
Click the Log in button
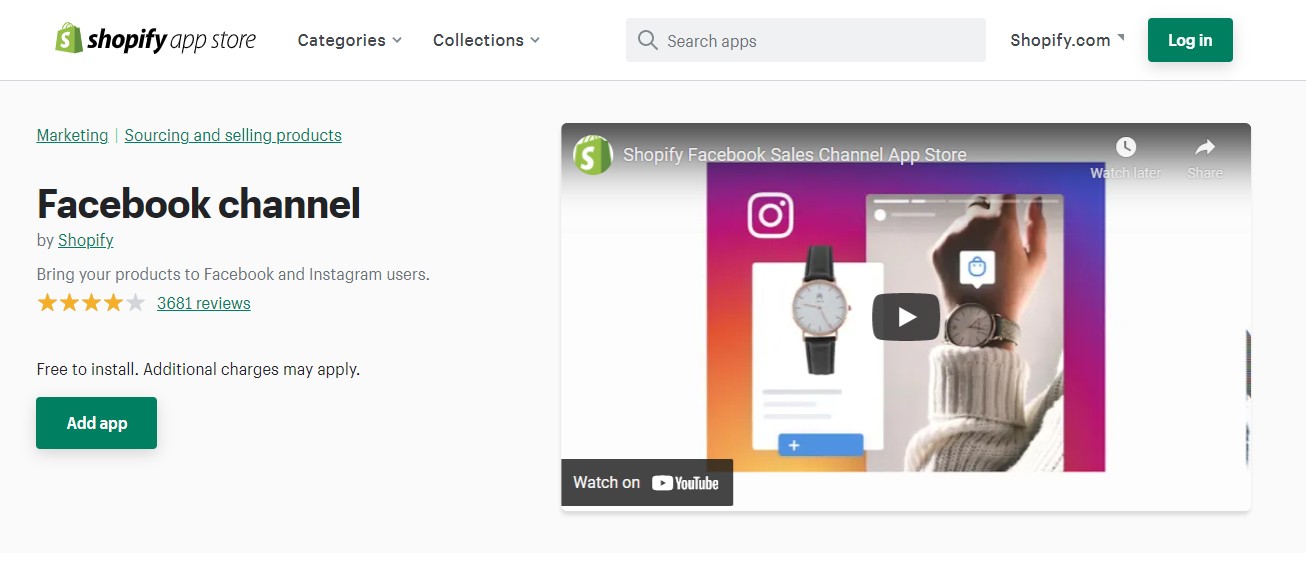(x=1190, y=40)
